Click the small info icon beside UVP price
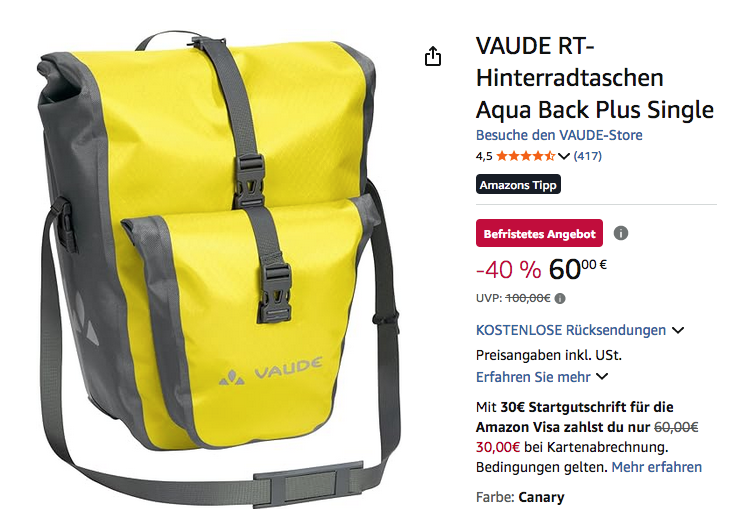 click(560, 299)
